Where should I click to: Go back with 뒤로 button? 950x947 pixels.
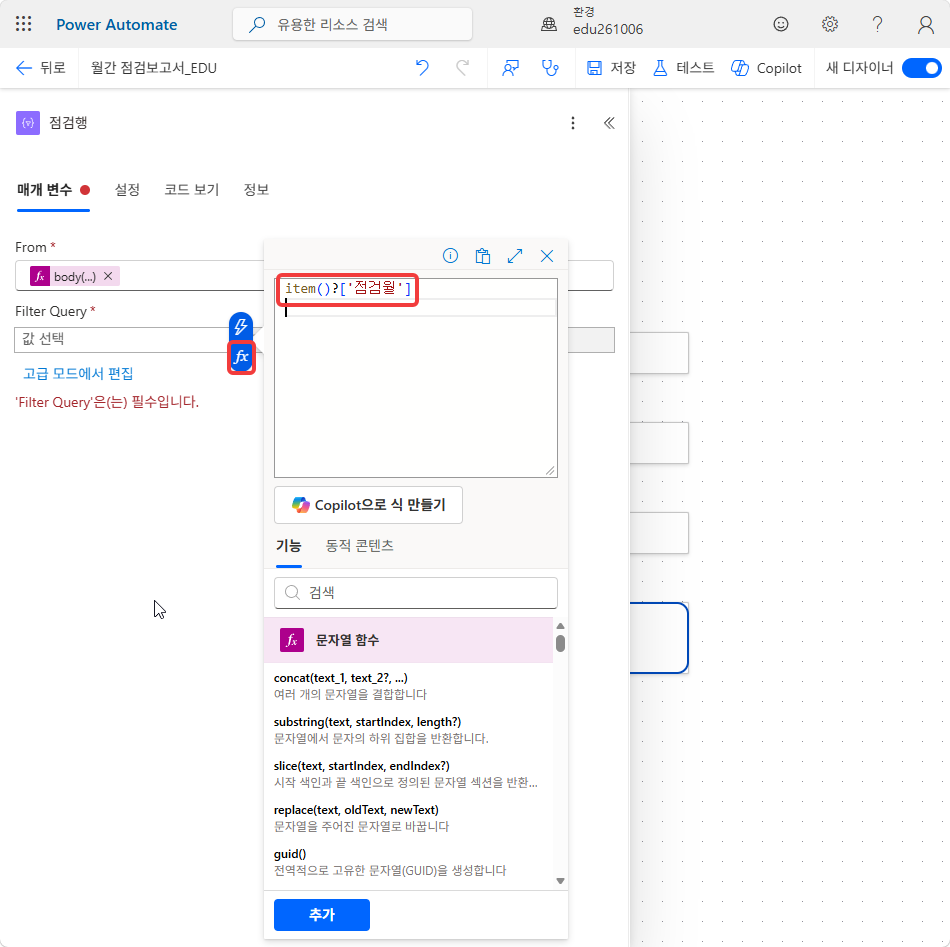[41, 68]
